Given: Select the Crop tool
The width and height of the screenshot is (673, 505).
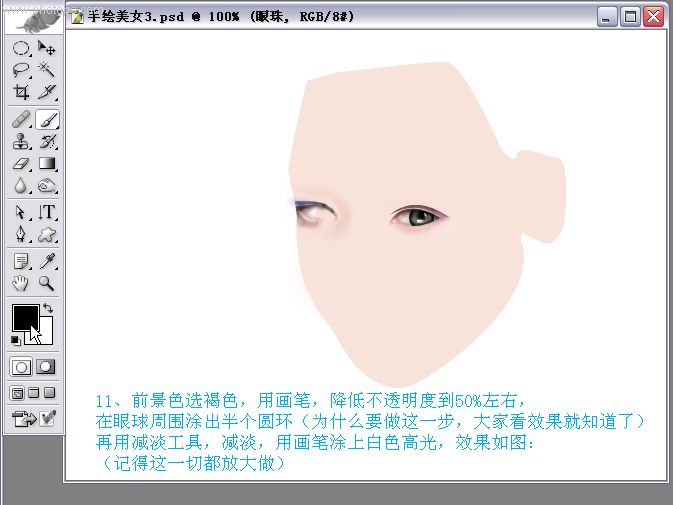Looking at the screenshot, I should tap(21, 92).
